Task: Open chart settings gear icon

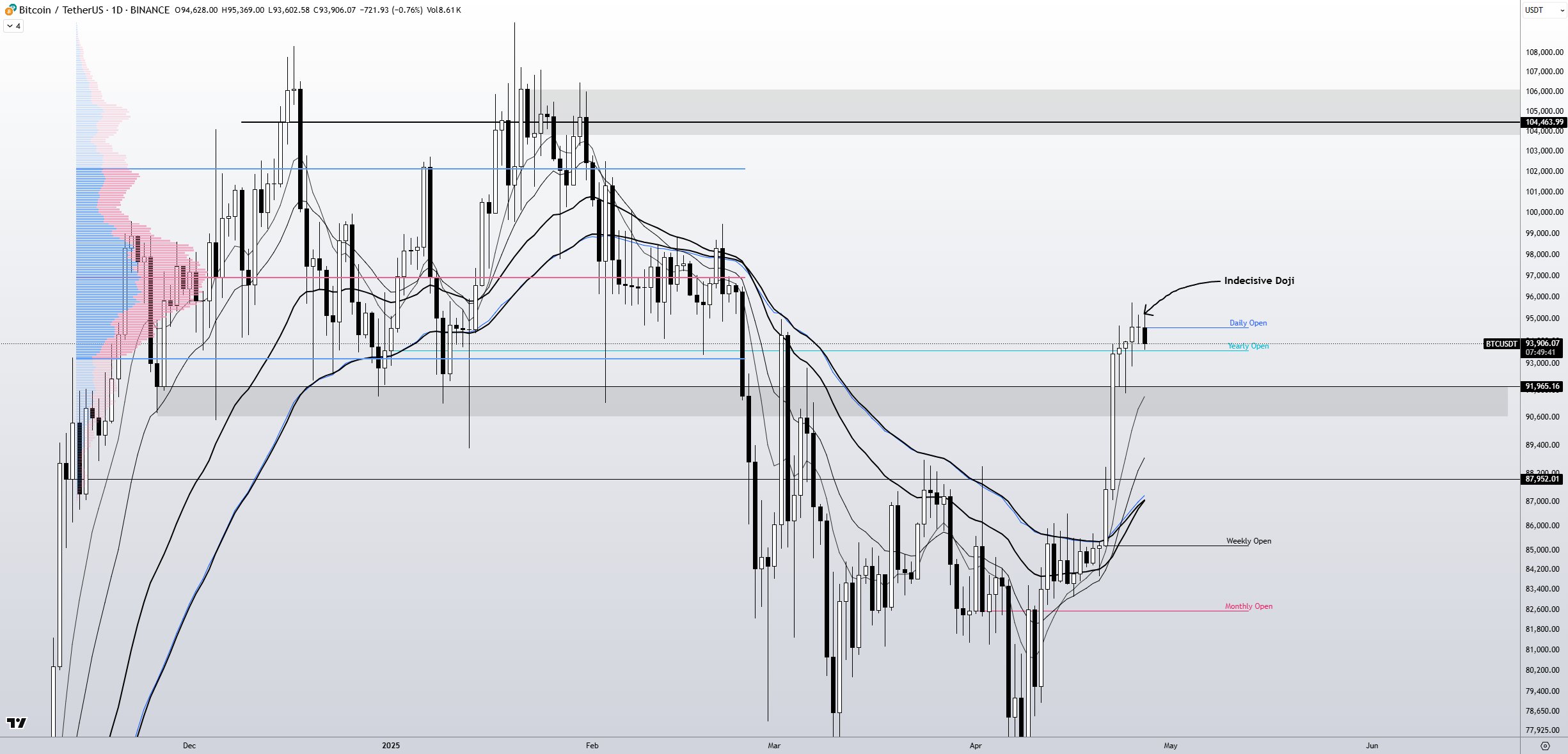Action: (1545, 746)
